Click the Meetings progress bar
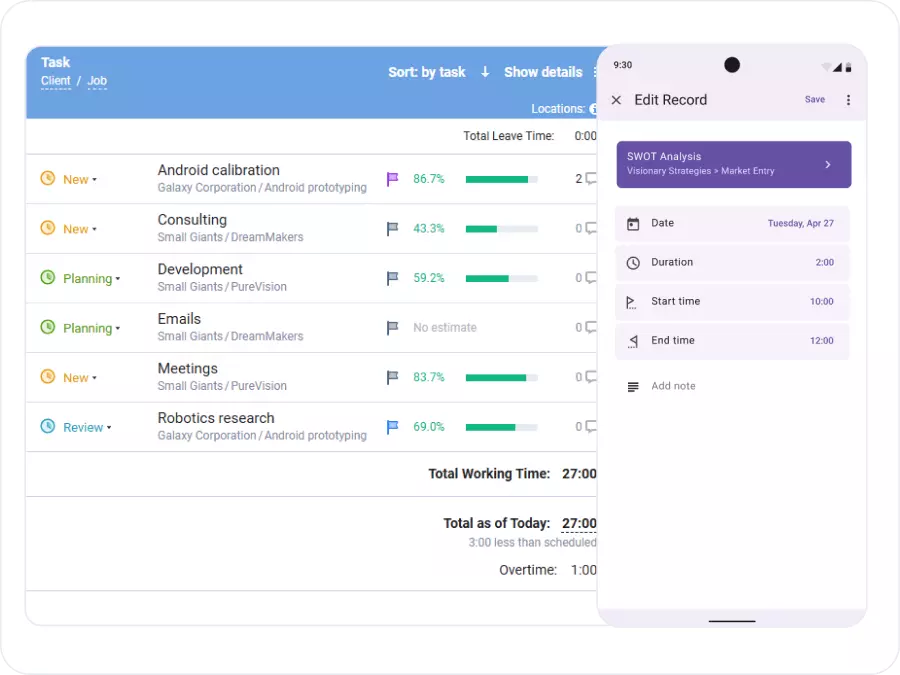The width and height of the screenshot is (900, 675). (x=501, y=377)
